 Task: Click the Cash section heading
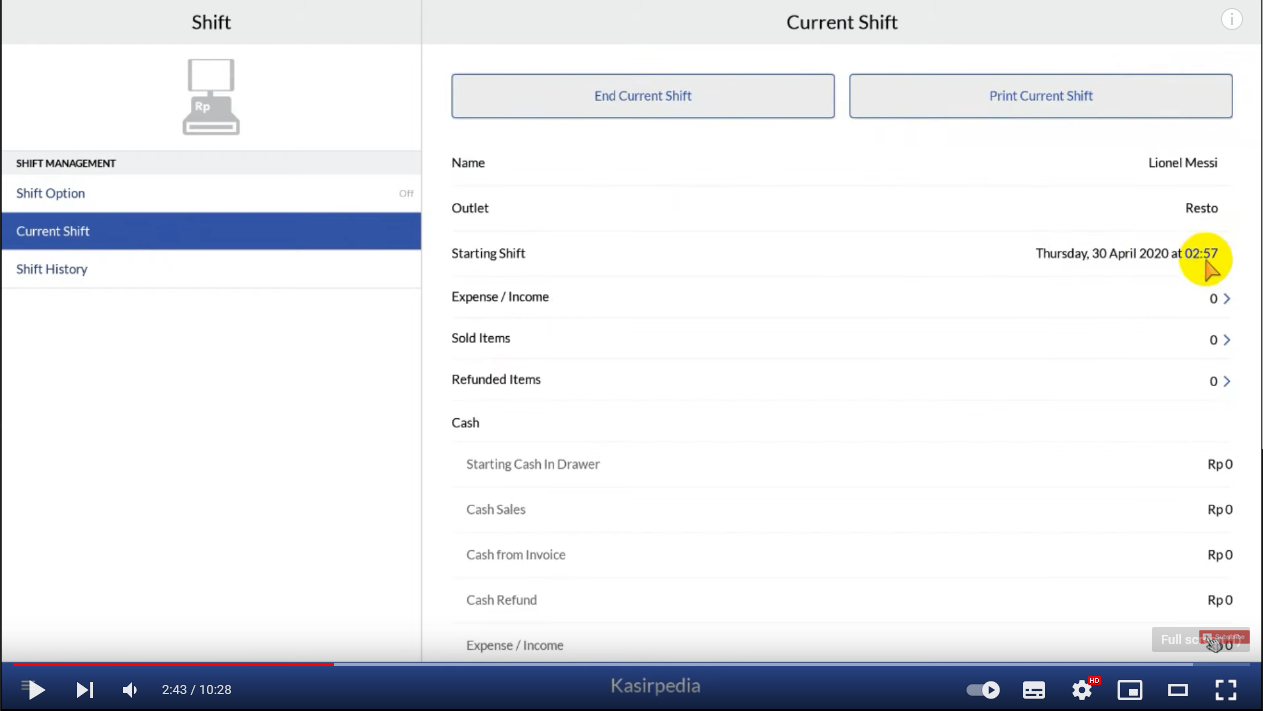(x=465, y=423)
